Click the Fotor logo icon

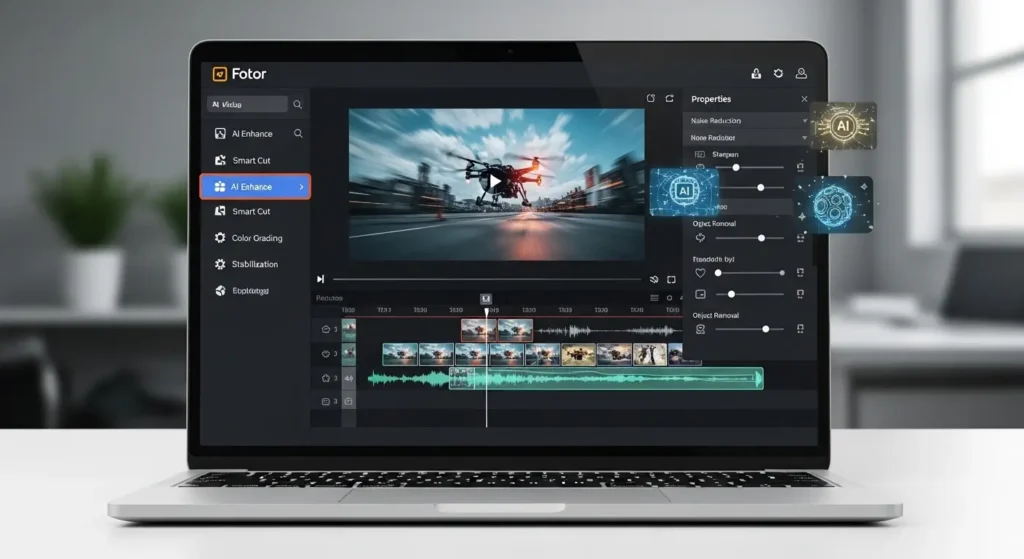[219, 74]
